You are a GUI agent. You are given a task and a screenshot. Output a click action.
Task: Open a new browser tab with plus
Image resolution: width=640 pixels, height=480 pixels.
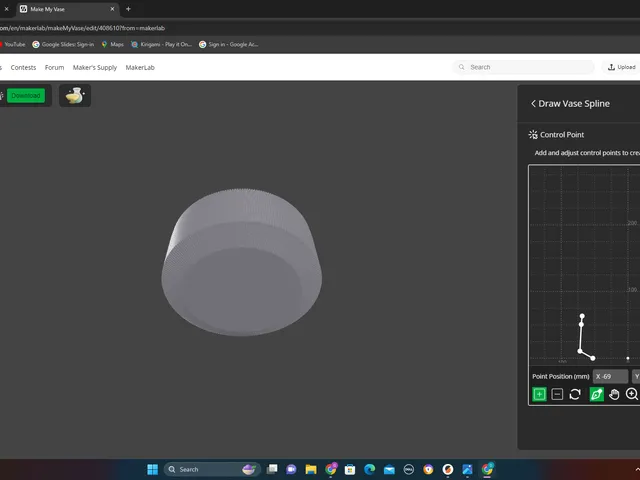coord(128,9)
